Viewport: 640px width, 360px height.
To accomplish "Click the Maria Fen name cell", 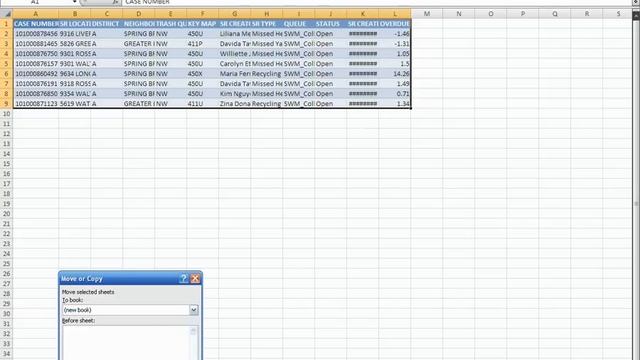I will point(235,73).
